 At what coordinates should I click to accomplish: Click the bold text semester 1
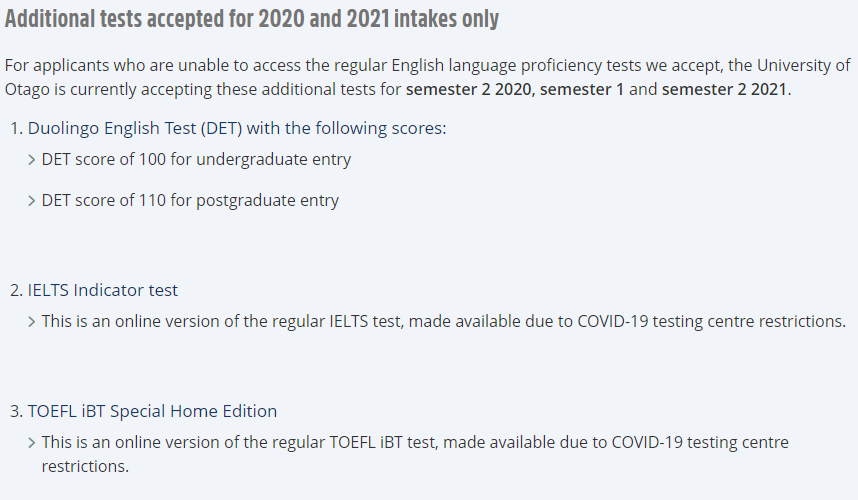coord(584,90)
